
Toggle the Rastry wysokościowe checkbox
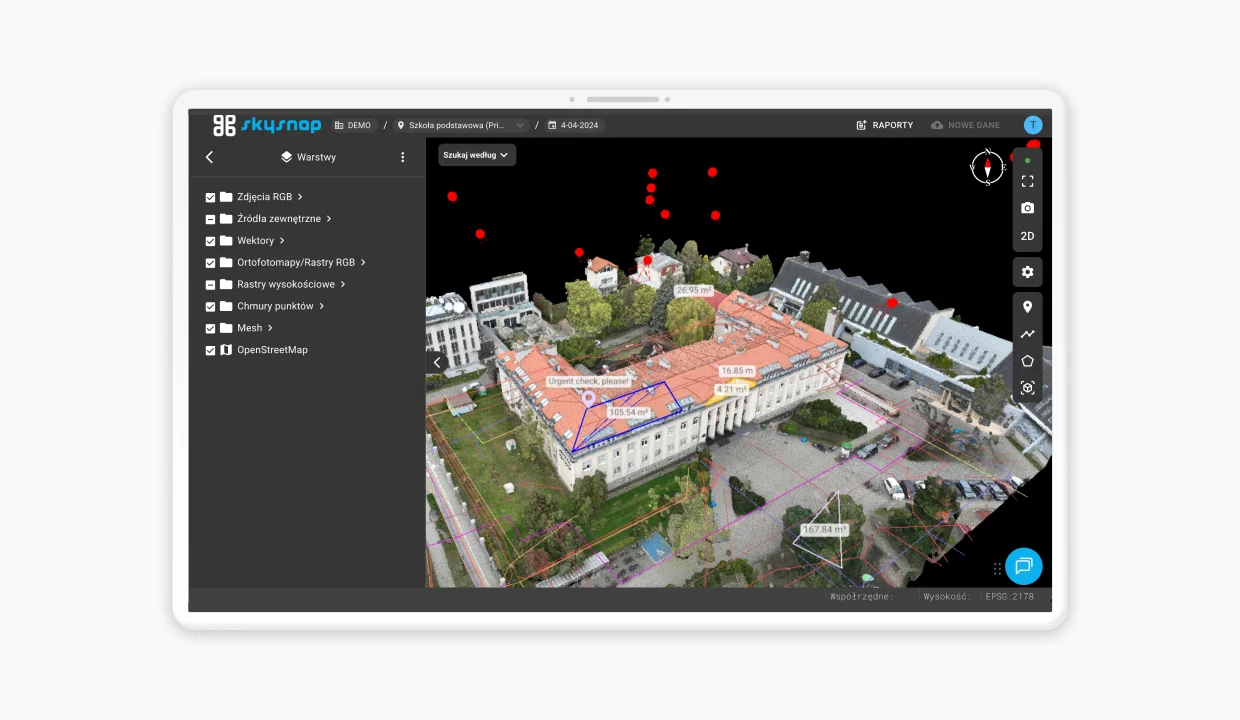point(210,285)
